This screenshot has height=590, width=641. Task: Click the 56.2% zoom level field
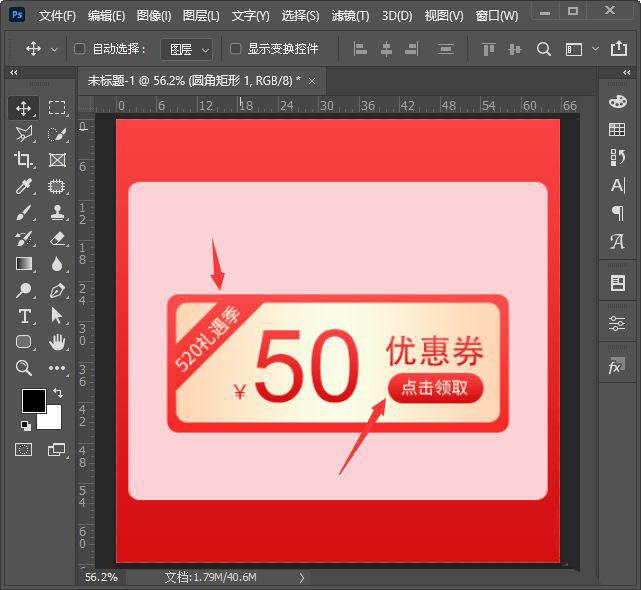point(101,577)
